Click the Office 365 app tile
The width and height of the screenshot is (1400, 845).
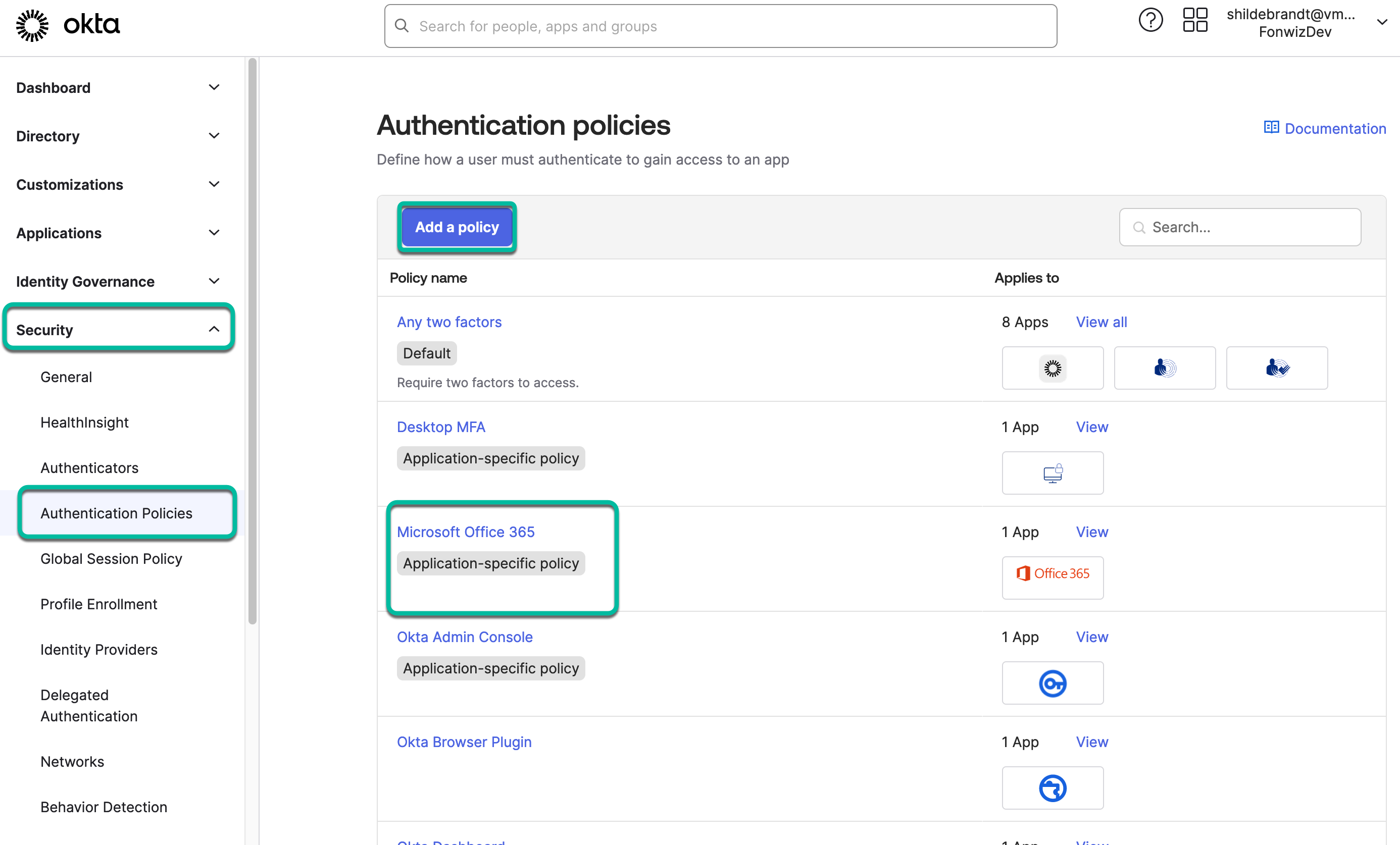(x=1053, y=577)
